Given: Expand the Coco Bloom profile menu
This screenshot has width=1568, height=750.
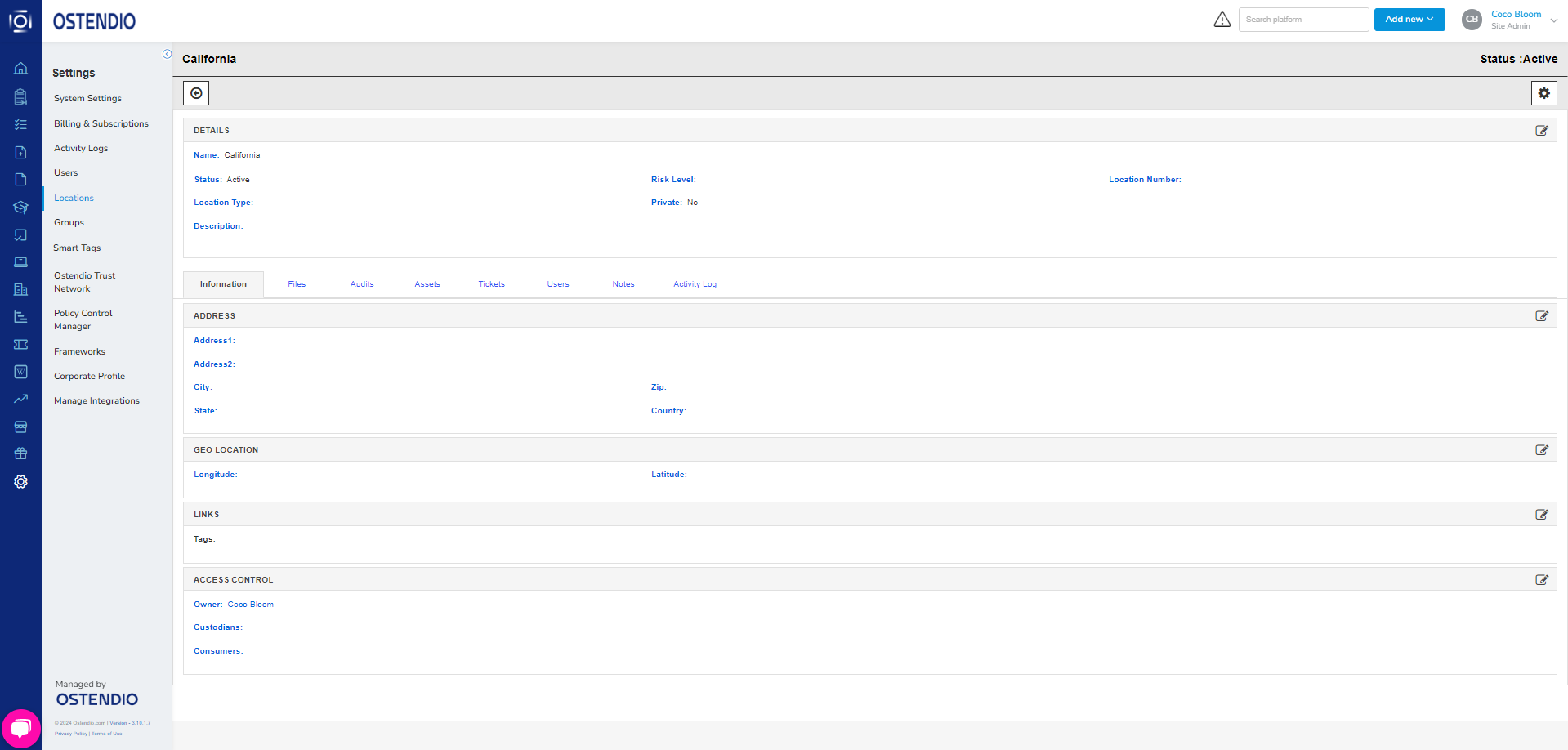Looking at the screenshot, I should pyautogui.click(x=1516, y=19).
